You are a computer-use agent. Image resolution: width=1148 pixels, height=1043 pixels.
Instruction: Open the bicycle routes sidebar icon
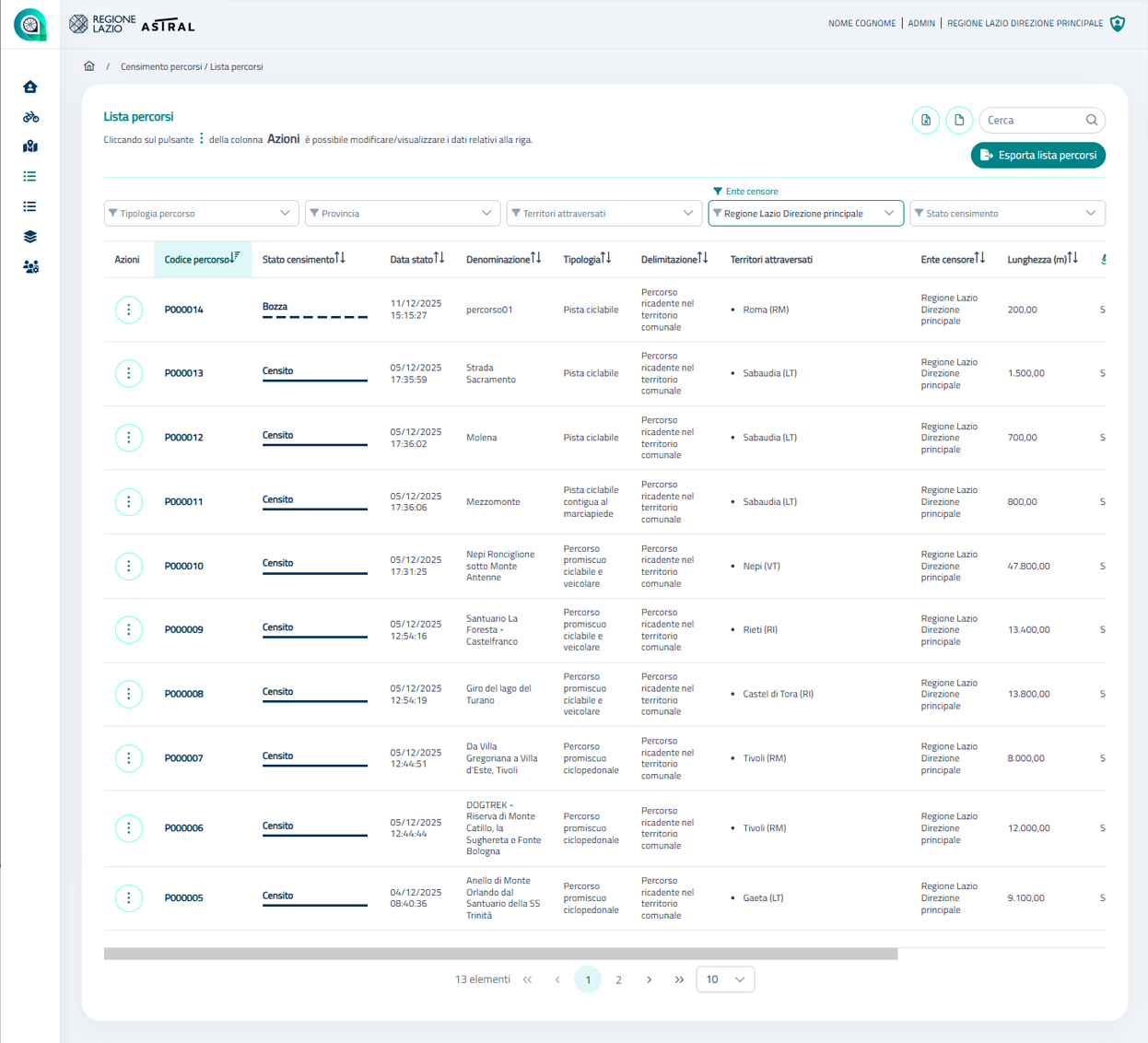coord(30,117)
